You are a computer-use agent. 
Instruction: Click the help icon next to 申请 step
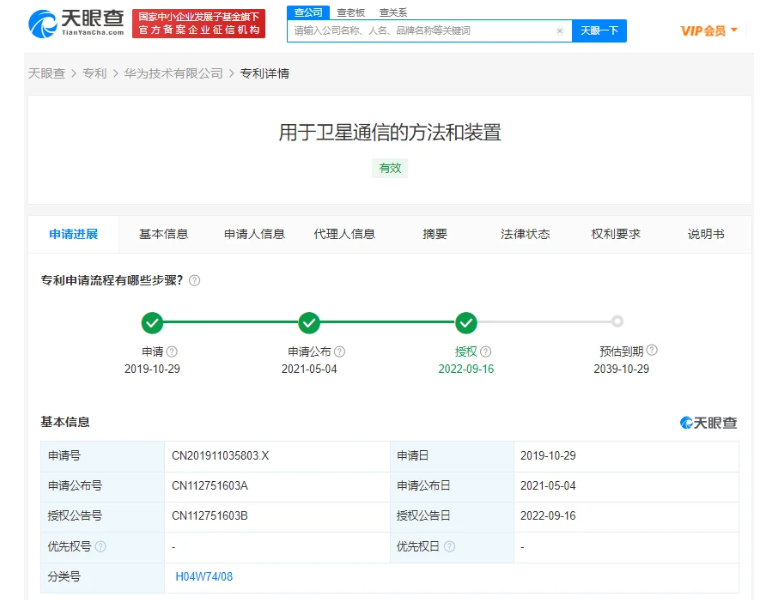(172, 351)
